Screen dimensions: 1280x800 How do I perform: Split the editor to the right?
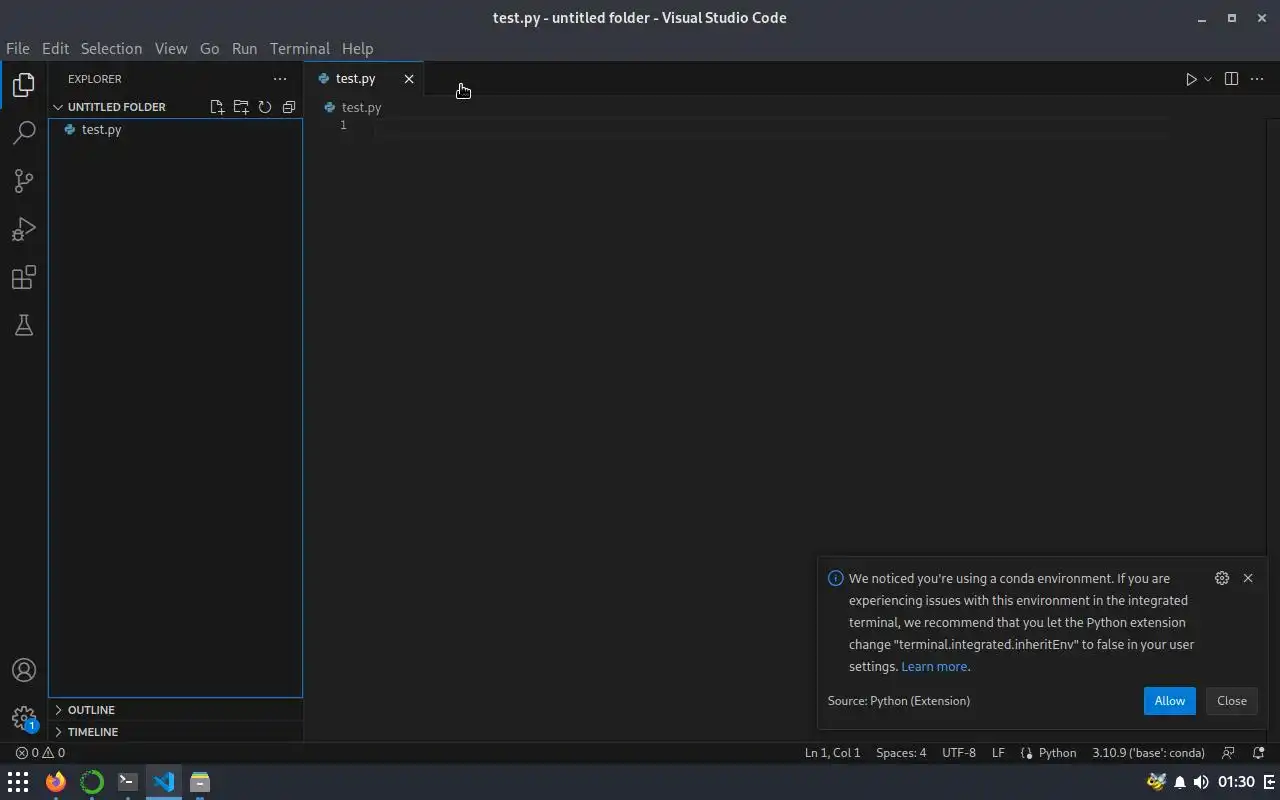pyautogui.click(x=1231, y=79)
